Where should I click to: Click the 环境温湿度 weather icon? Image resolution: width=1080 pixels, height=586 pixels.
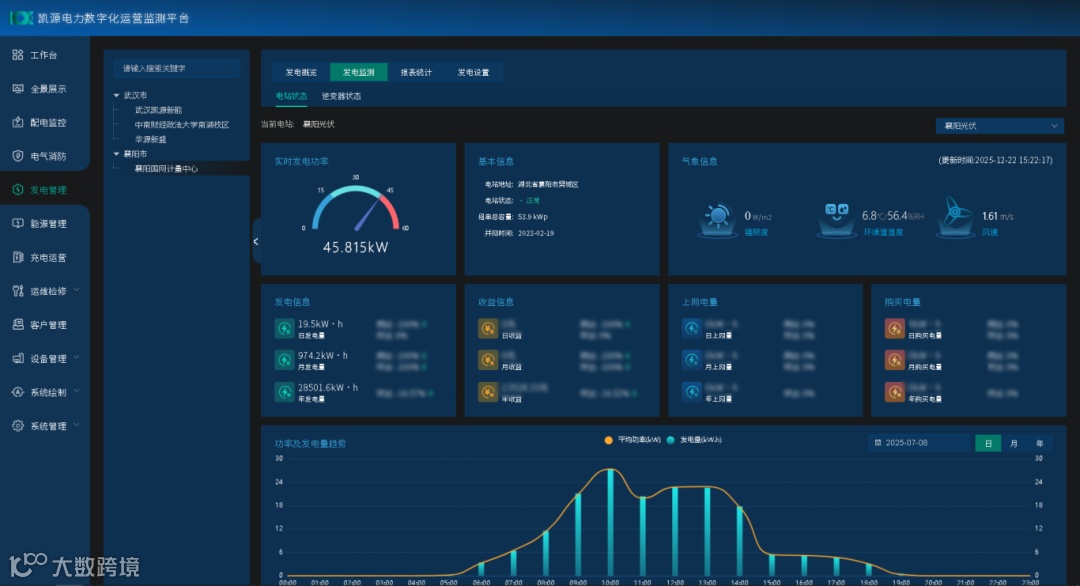pos(836,220)
